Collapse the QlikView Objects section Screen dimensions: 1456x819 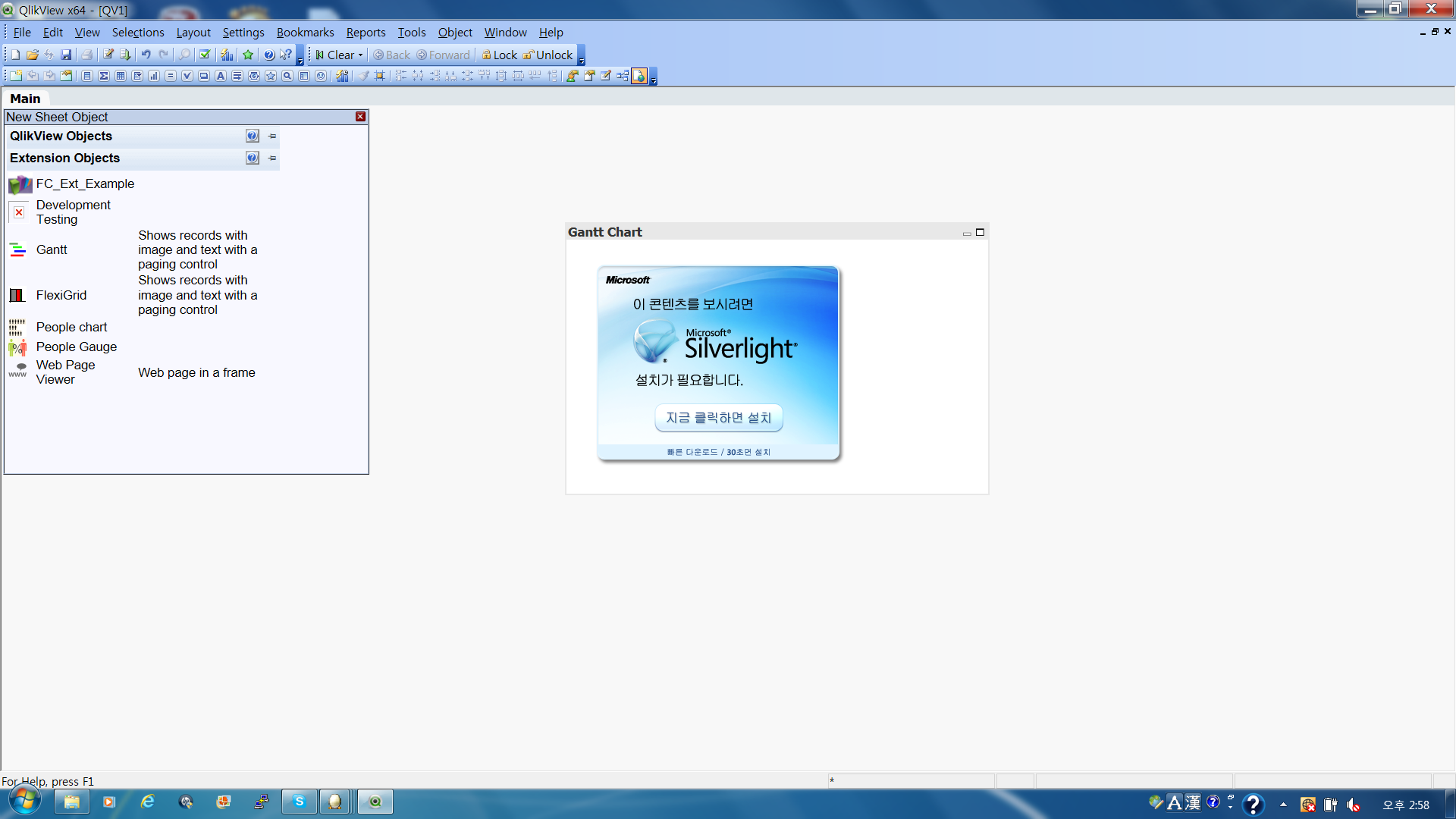271,136
